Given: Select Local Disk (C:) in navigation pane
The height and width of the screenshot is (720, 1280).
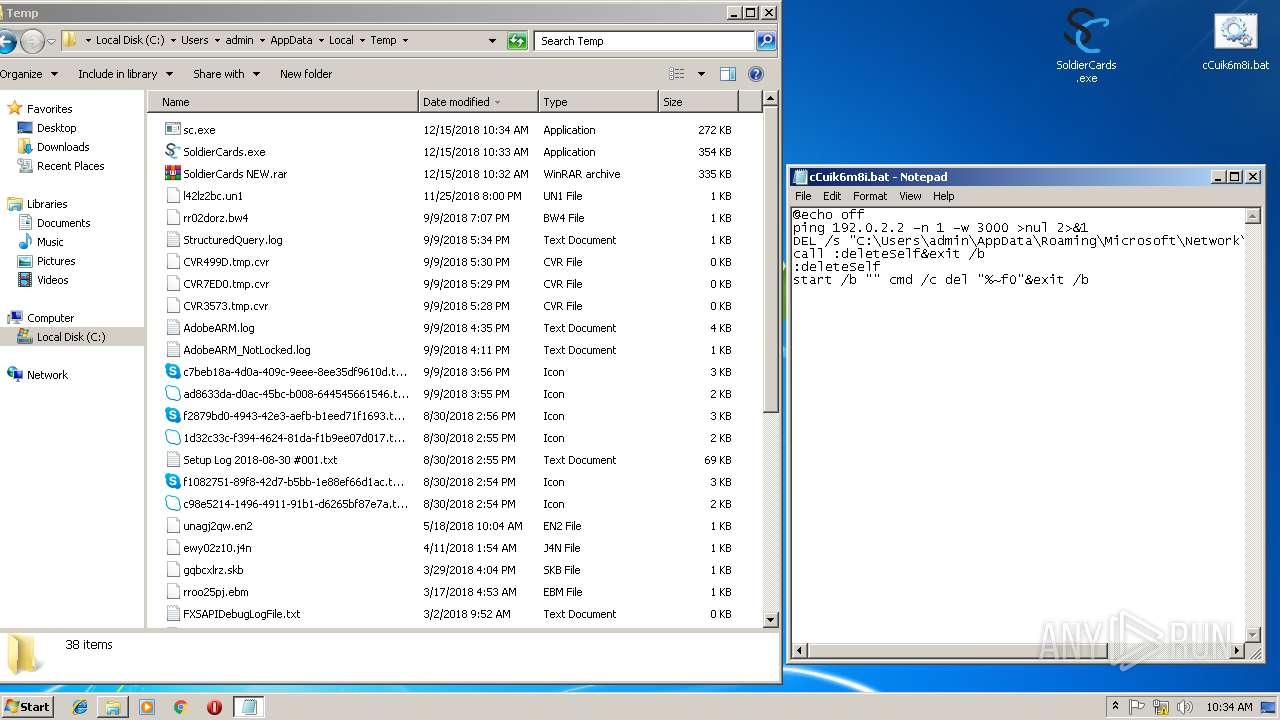Looking at the screenshot, I should coord(70,337).
